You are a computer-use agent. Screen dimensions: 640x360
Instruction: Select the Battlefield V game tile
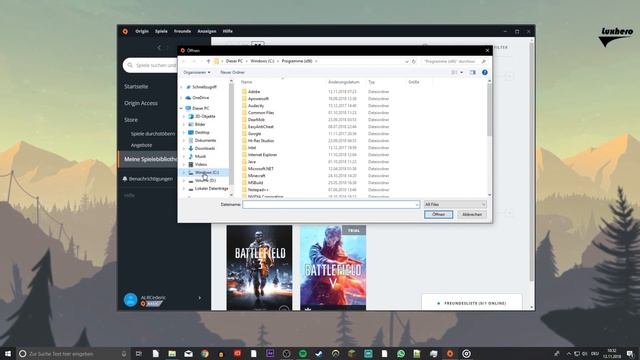point(333,268)
